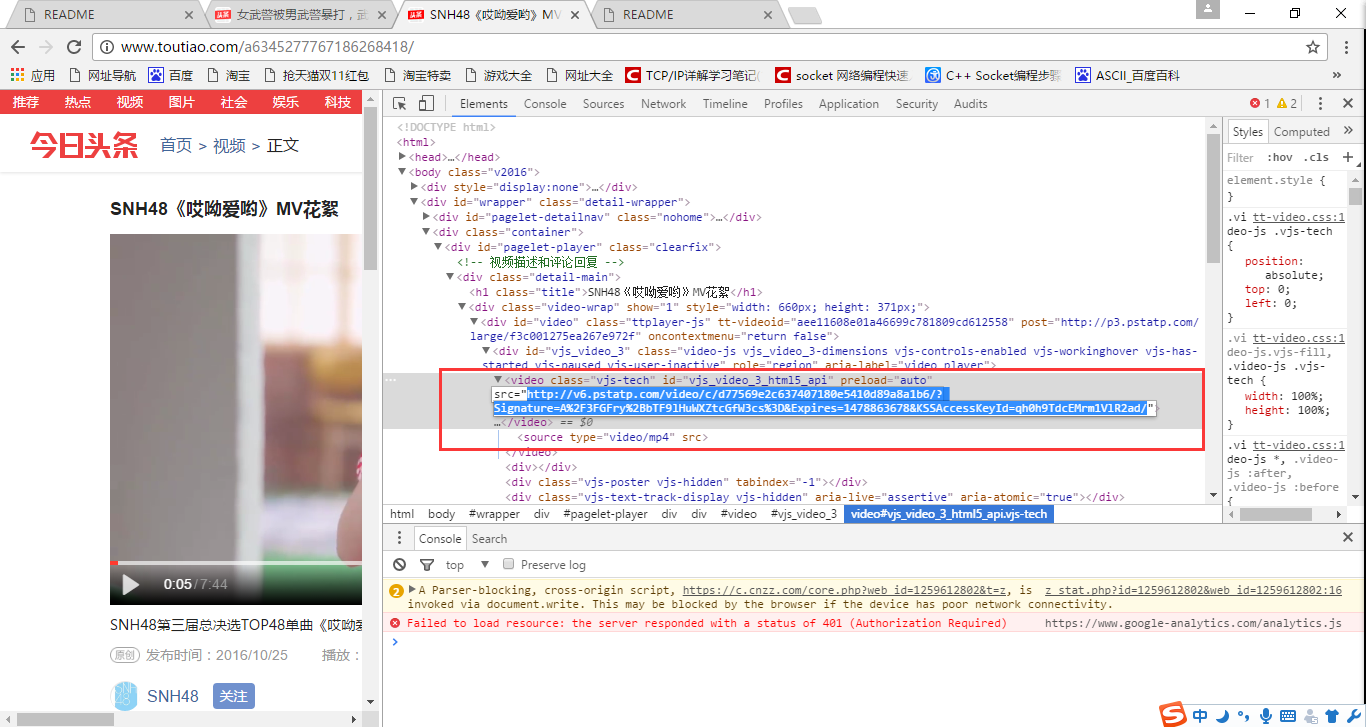This screenshot has width=1366, height=727.
Task: Toggle the device toolbar icon
Action: 426,104
